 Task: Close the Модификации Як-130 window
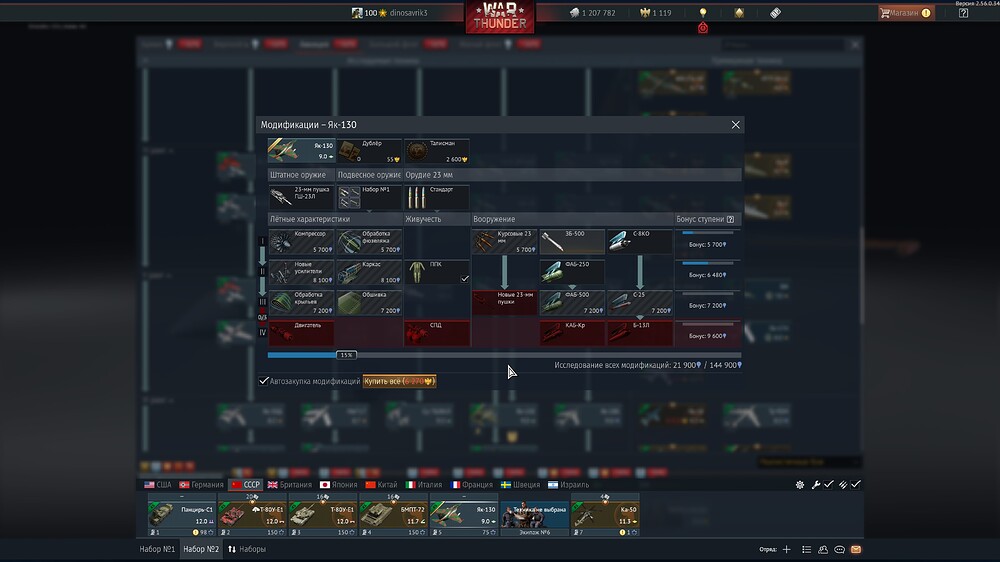click(x=735, y=124)
